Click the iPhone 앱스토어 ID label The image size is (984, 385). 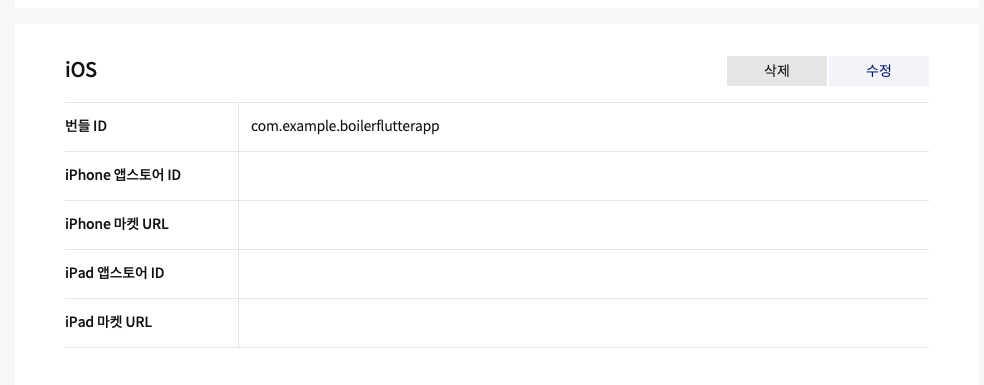click(x=123, y=175)
